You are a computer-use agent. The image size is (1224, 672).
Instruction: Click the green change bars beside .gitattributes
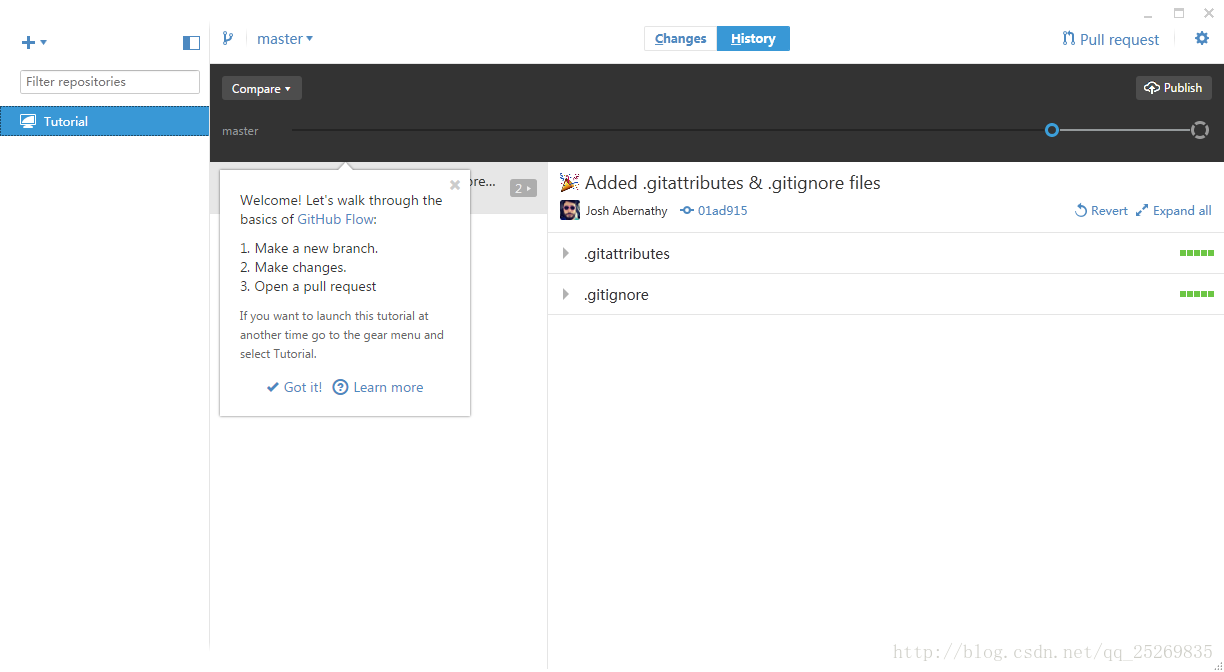1197,254
